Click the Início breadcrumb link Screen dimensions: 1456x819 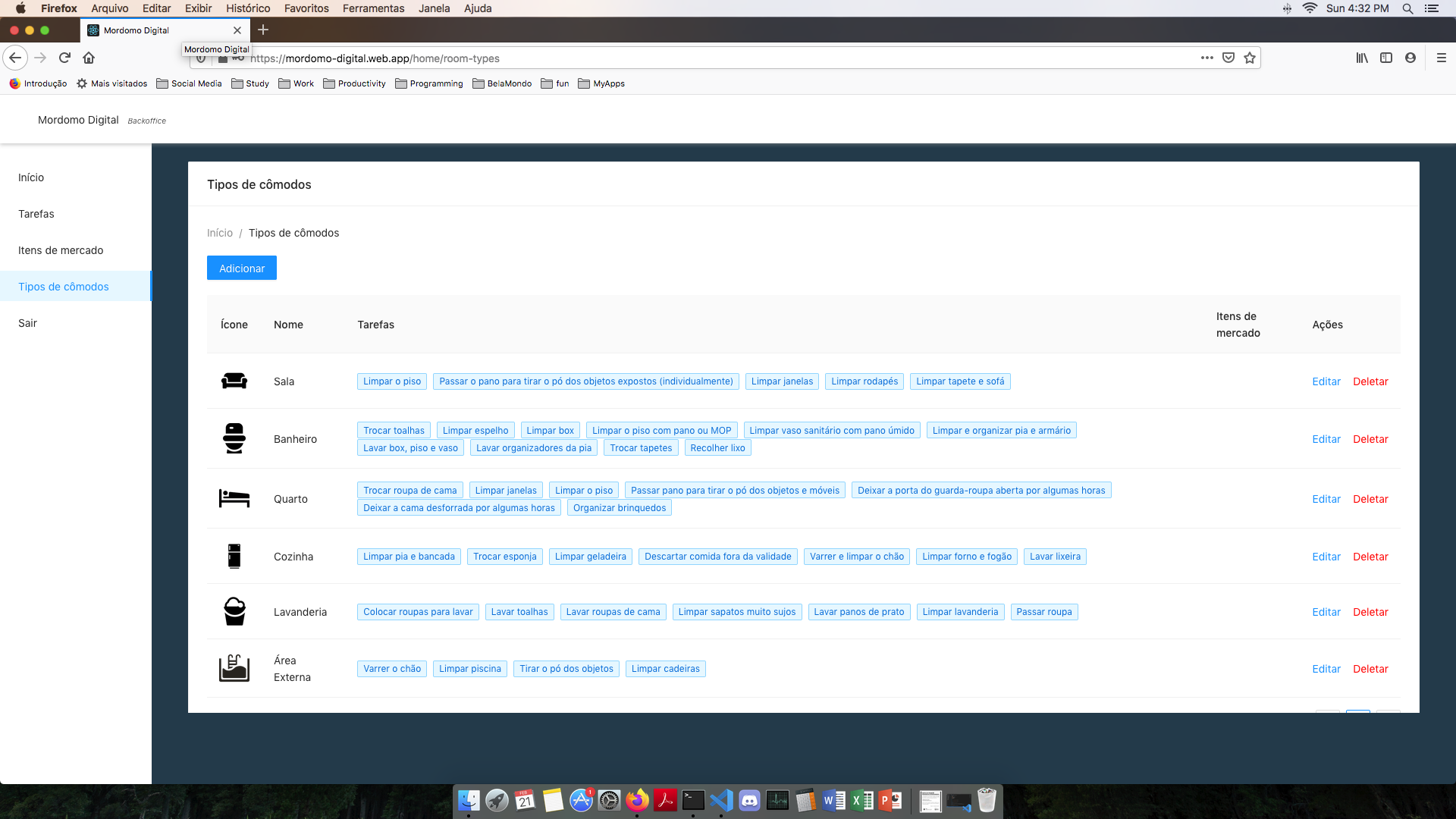pyautogui.click(x=219, y=233)
